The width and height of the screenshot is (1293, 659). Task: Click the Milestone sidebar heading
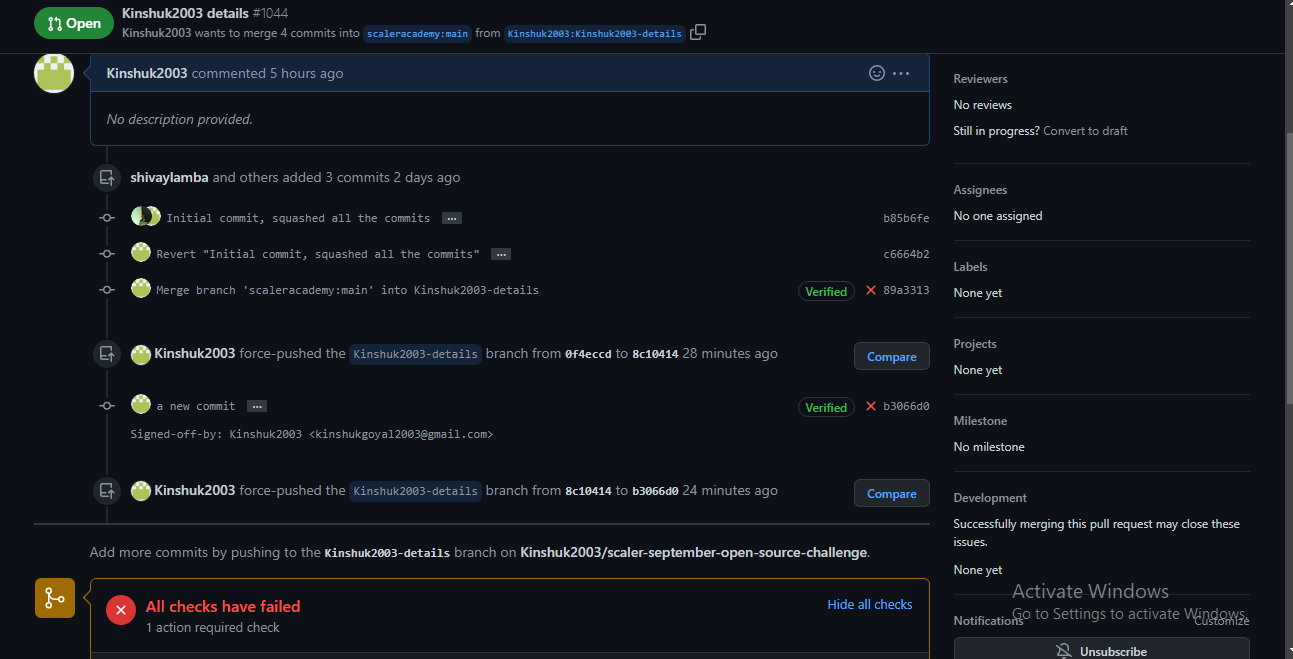980,421
